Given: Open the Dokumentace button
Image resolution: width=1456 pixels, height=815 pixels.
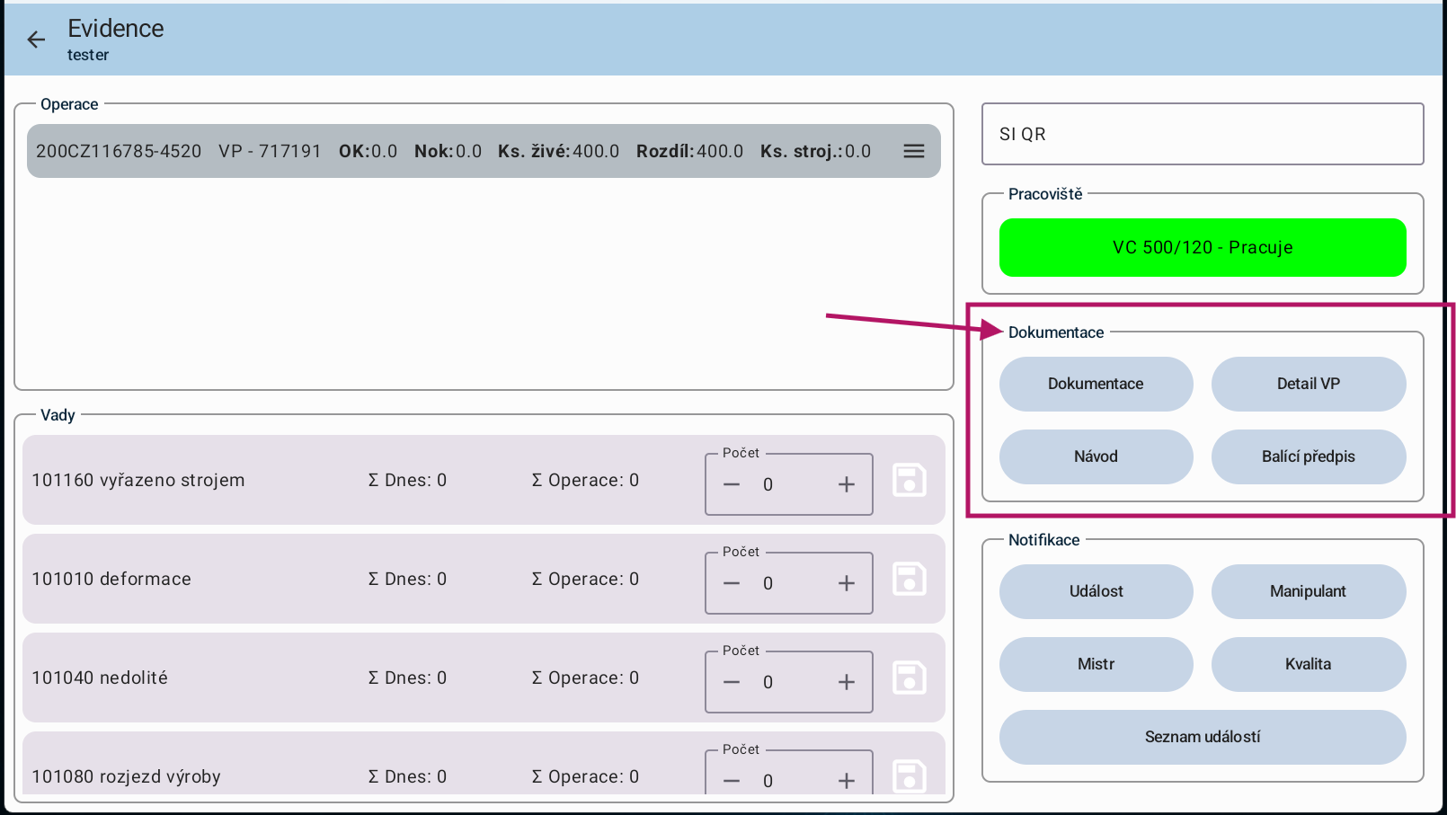Looking at the screenshot, I should 1096,384.
